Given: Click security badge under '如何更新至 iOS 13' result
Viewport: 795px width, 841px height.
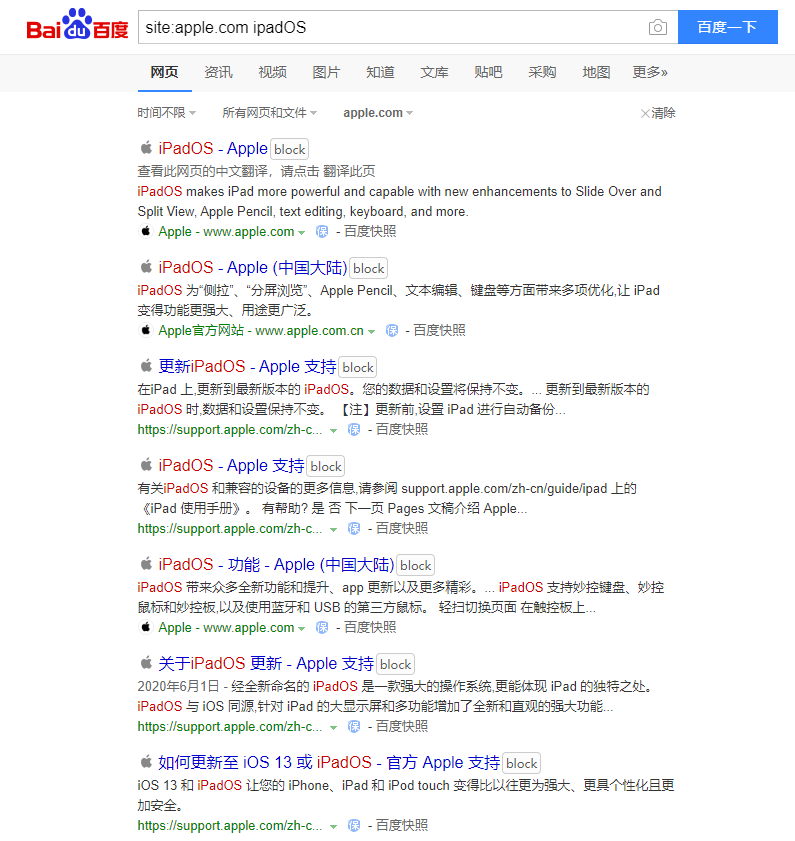Looking at the screenshot, I should click(x=354, y=825).
